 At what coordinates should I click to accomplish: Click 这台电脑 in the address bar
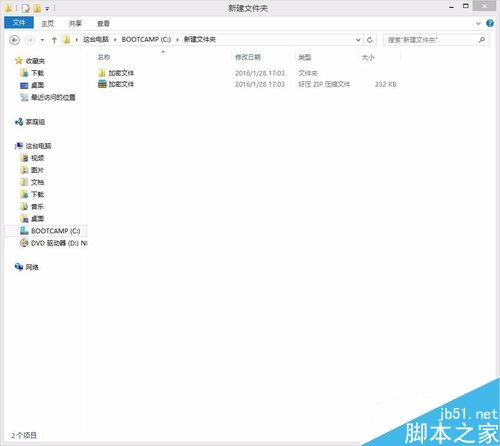(96, 39)
